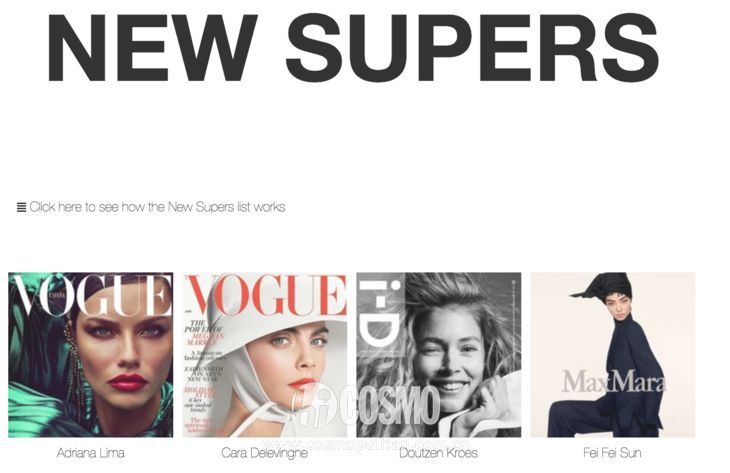Click the Doutzen Kroes name label

tap(438, 453)
